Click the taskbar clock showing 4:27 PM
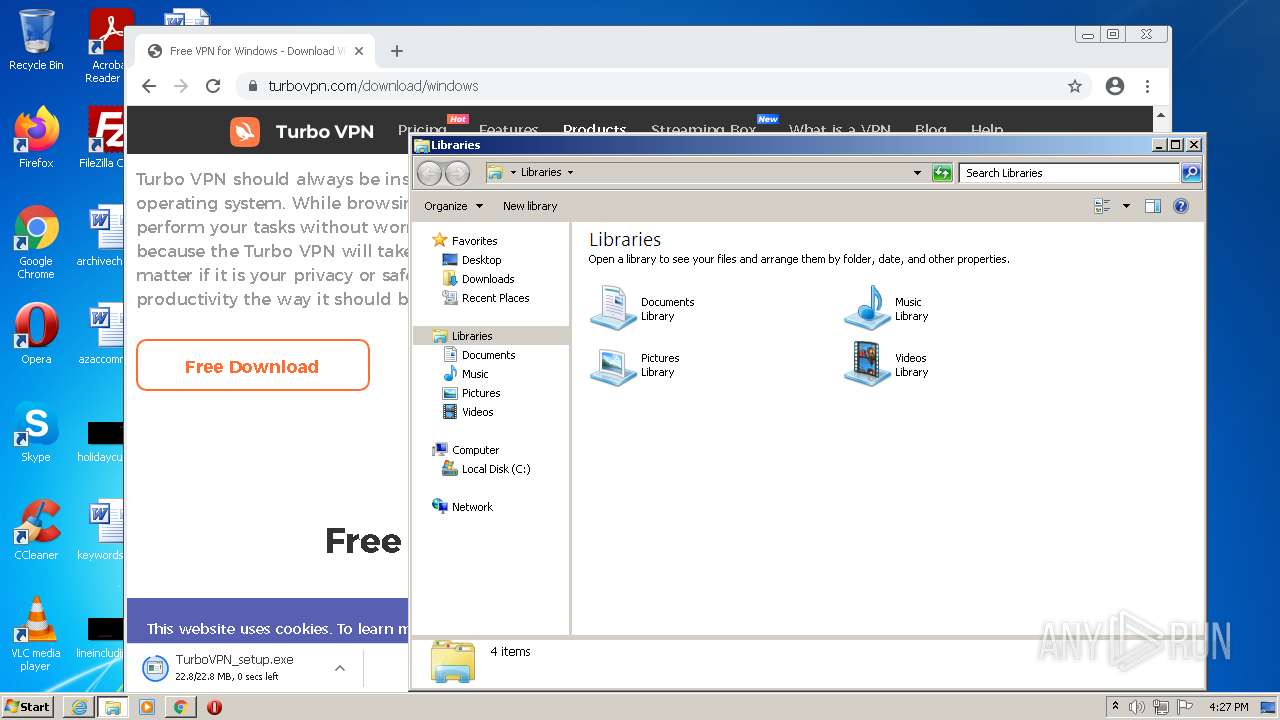This screenshot has height=720, width=1280. tap(1228, 707)
